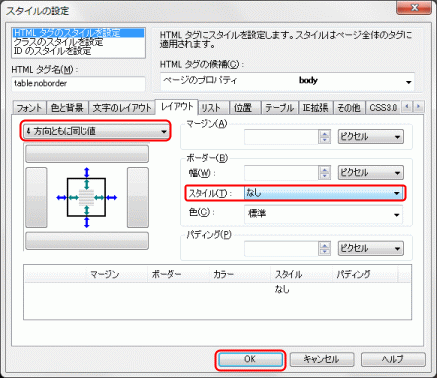Switch to the リスト tab

click(x=212, y=108)
